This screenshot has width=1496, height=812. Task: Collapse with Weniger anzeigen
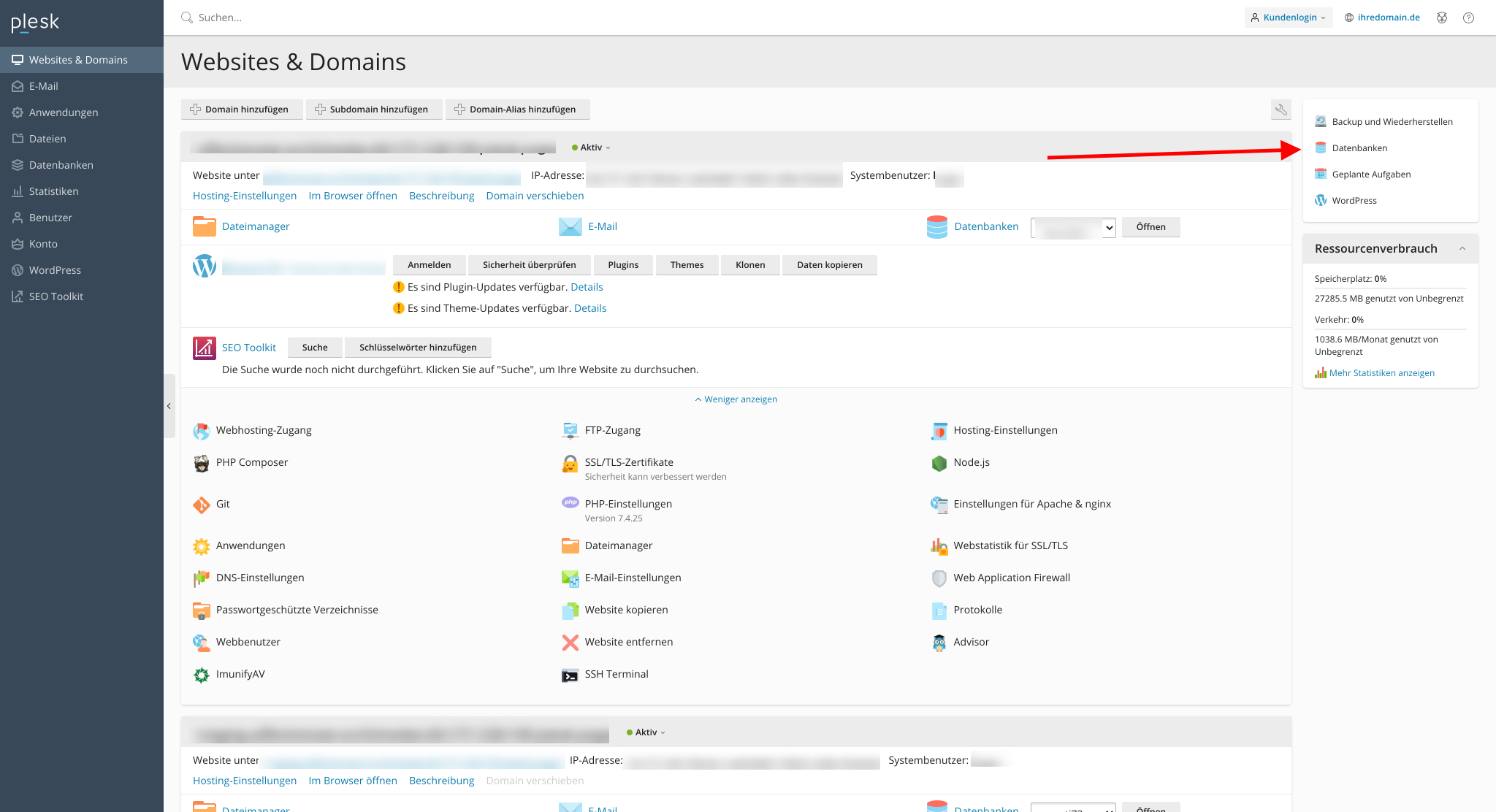click(x=736, y=399)
